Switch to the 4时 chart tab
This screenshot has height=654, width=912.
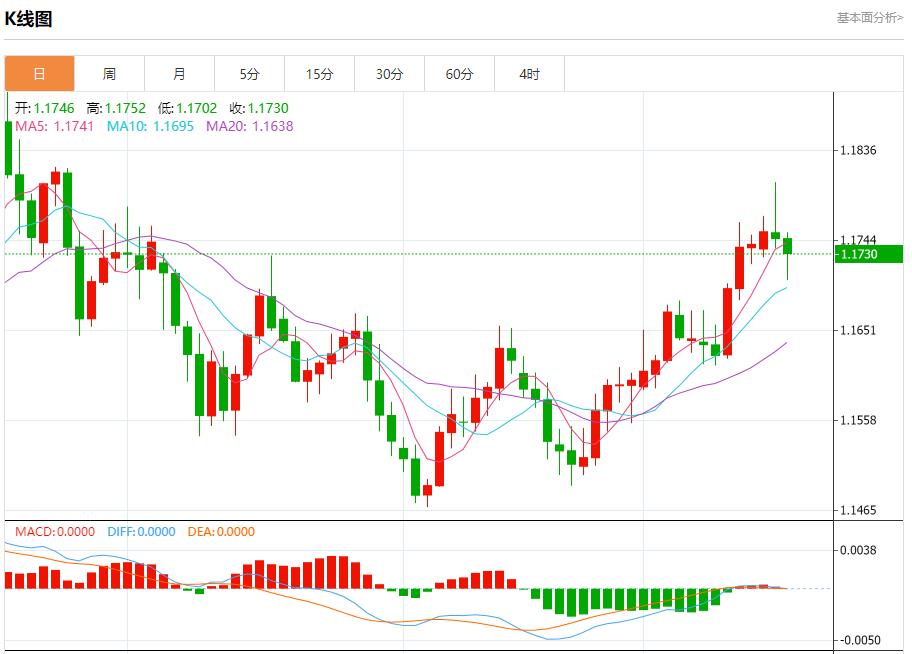(529, 74)
